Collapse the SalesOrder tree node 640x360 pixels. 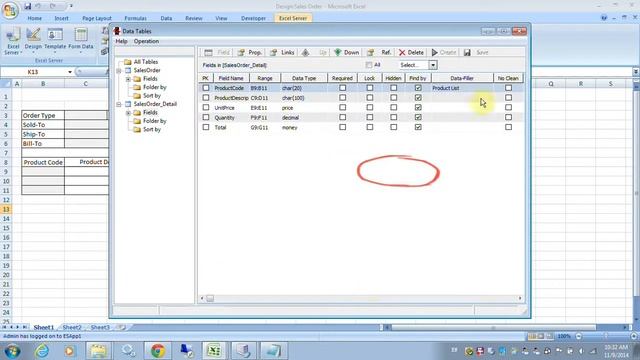pos(119,71)
